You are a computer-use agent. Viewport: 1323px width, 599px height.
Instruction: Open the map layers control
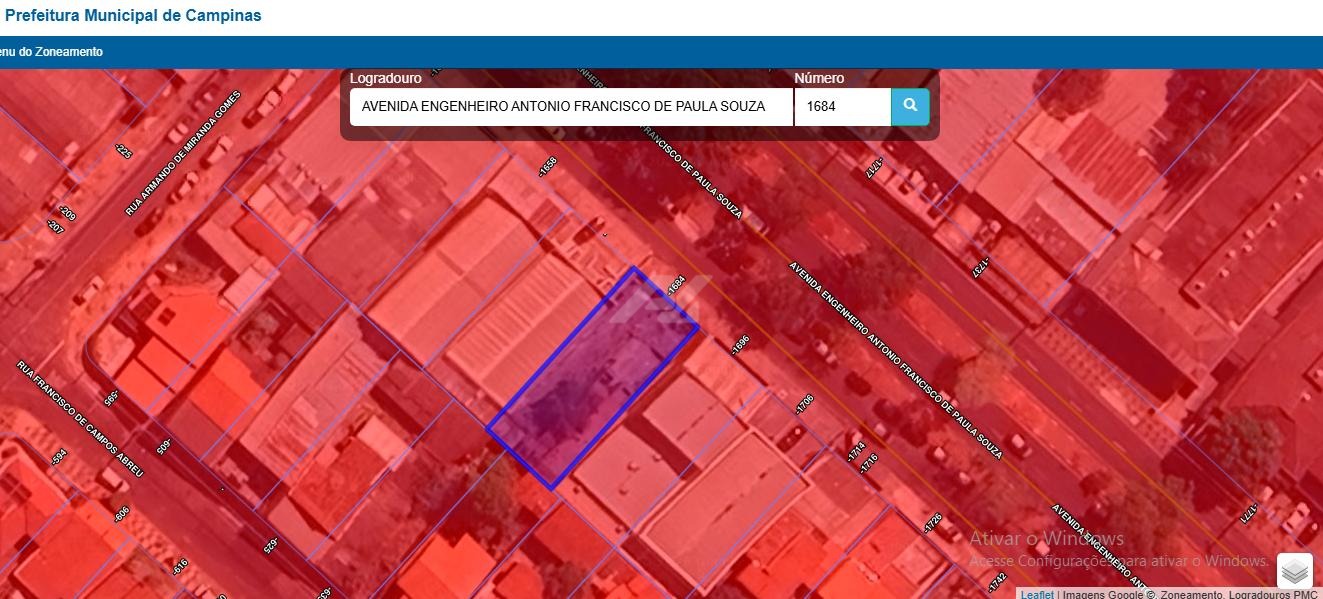[1294, 571]
